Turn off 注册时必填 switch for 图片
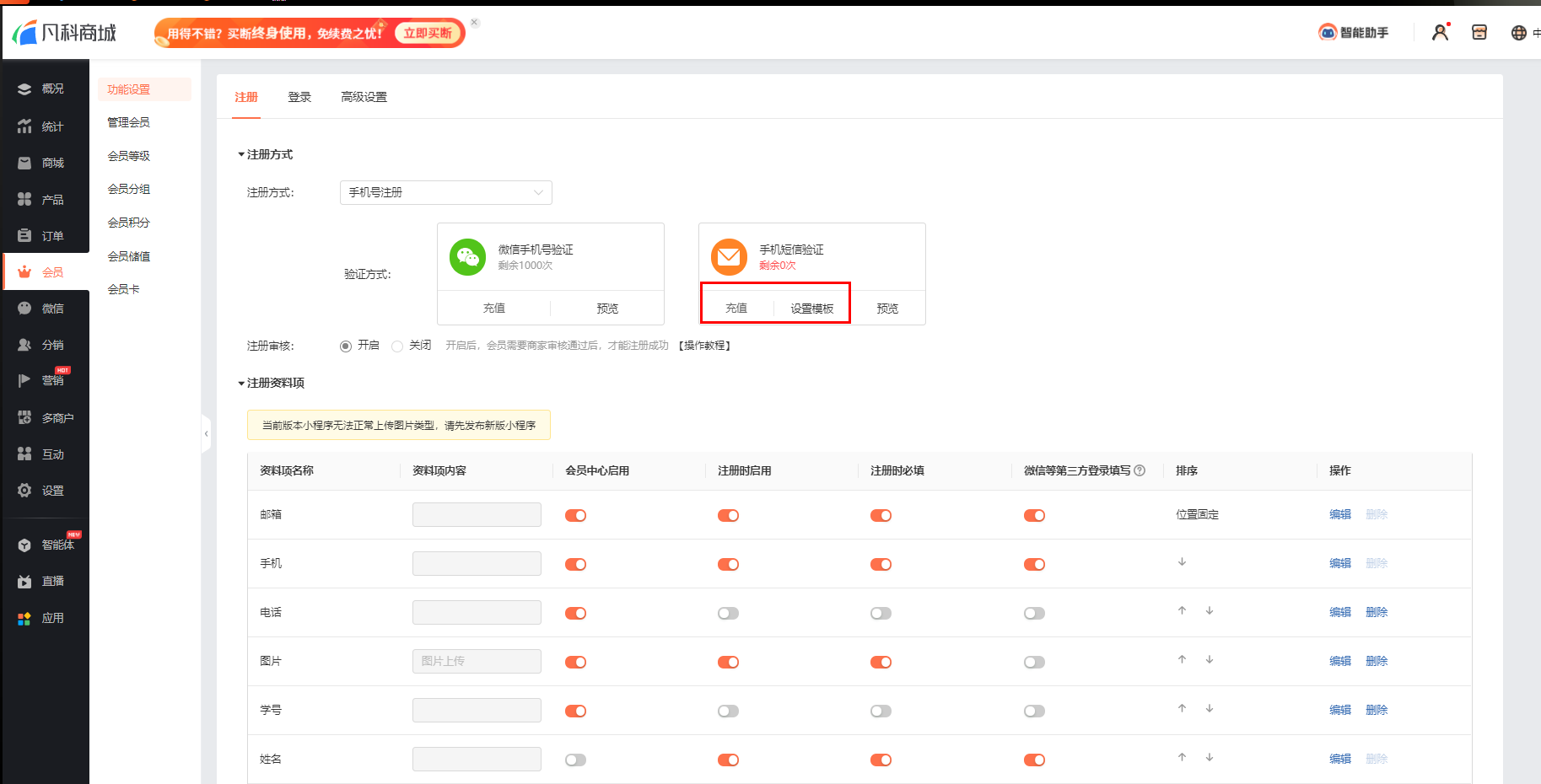The image size is (1541, 784). pos(881,663)
